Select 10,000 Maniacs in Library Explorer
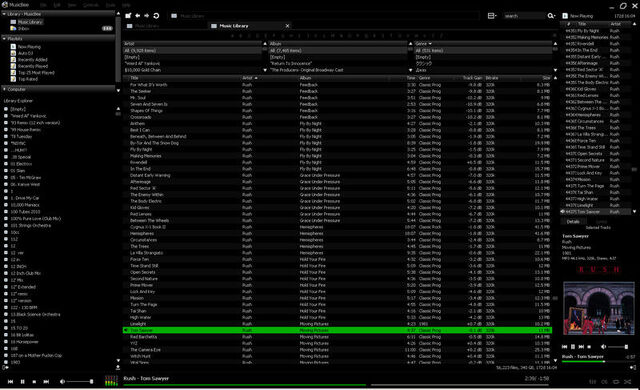The width and height of the screenshot is (640, 390). (x=25, y=205)
